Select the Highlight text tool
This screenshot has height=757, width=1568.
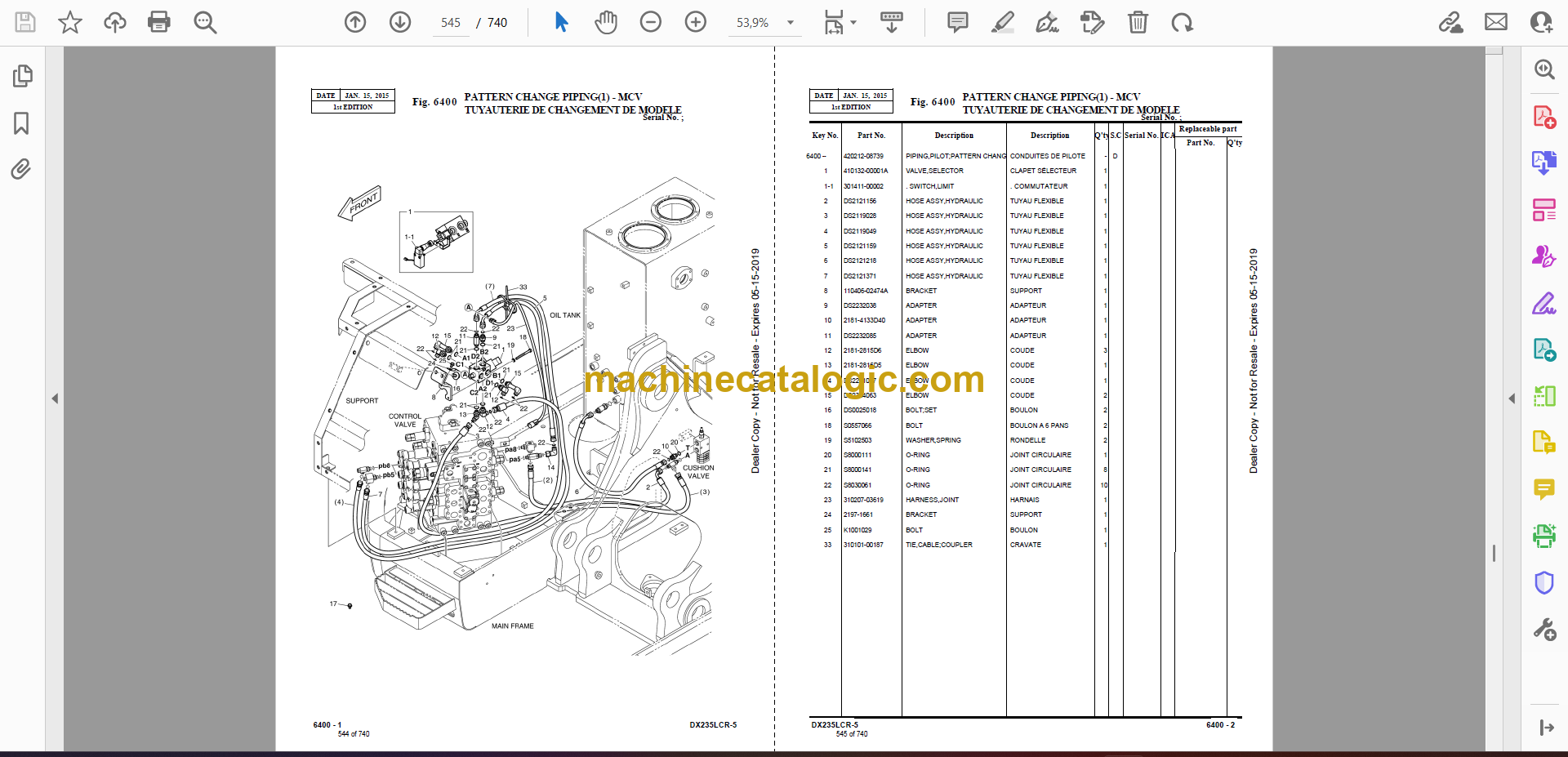pos(1003,22)
